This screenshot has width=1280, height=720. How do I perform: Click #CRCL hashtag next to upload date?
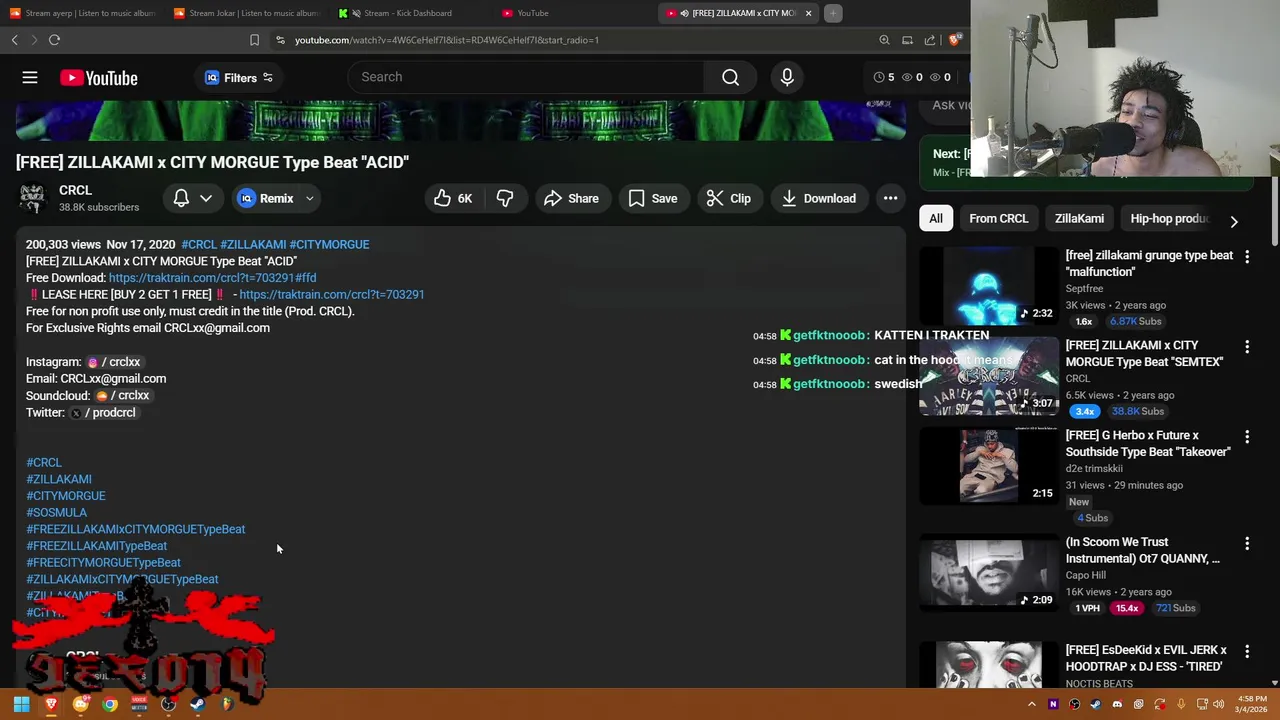coord(199,244)
